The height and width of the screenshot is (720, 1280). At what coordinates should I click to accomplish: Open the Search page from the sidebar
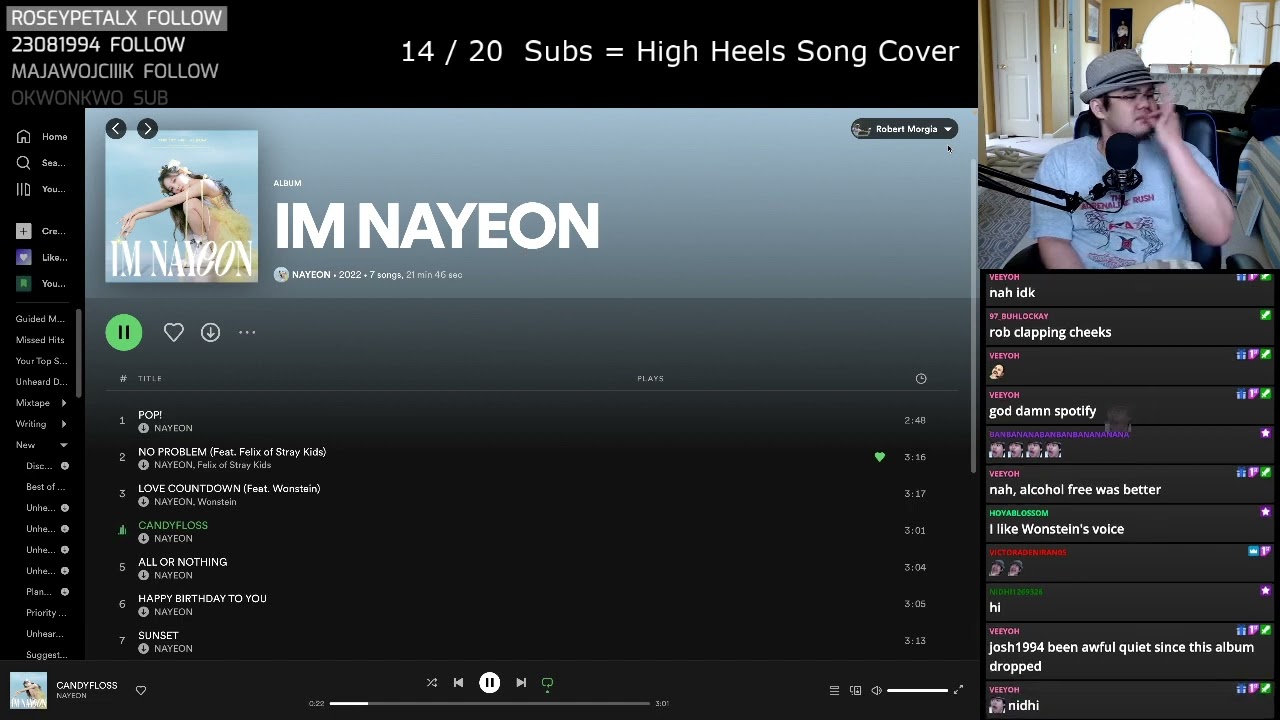(40, 163)
